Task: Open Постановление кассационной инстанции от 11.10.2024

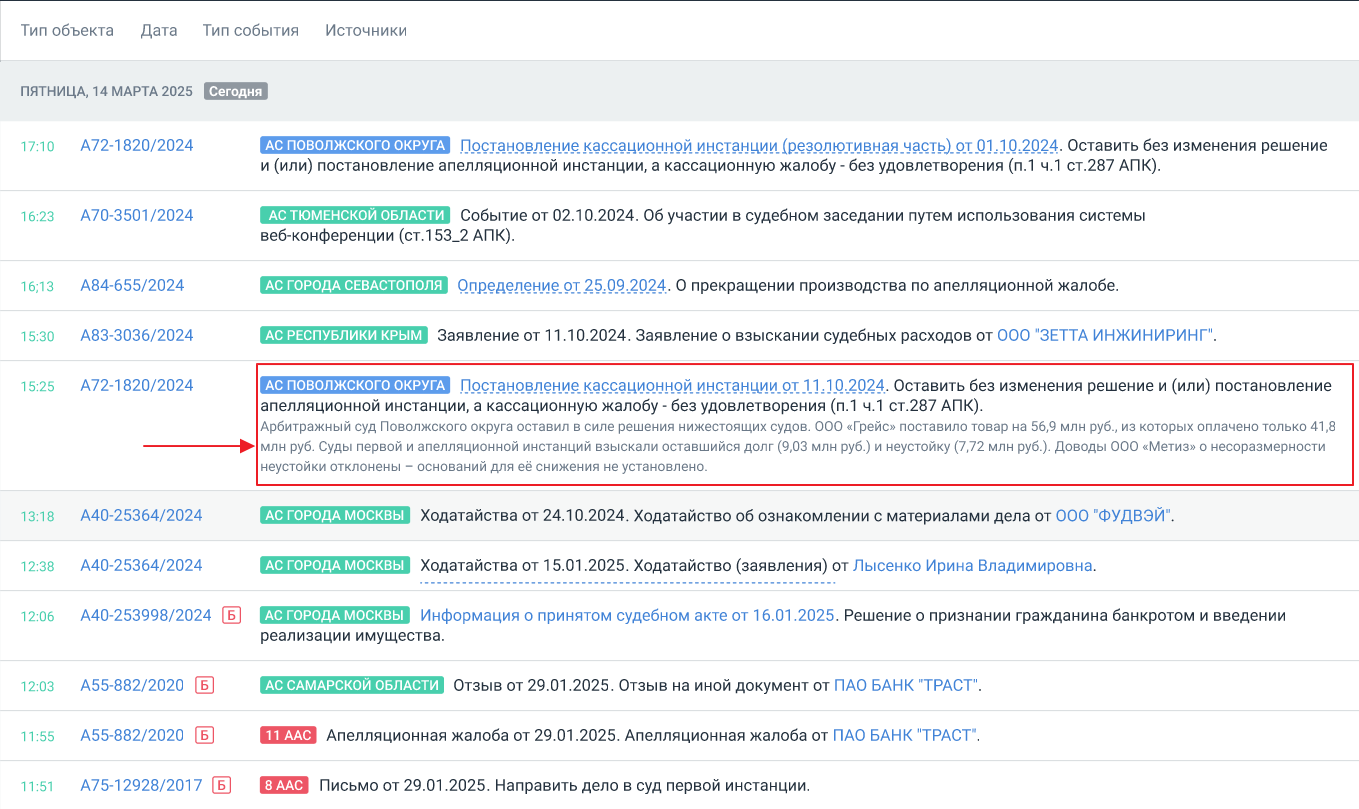Action: (x=672, y=385)
